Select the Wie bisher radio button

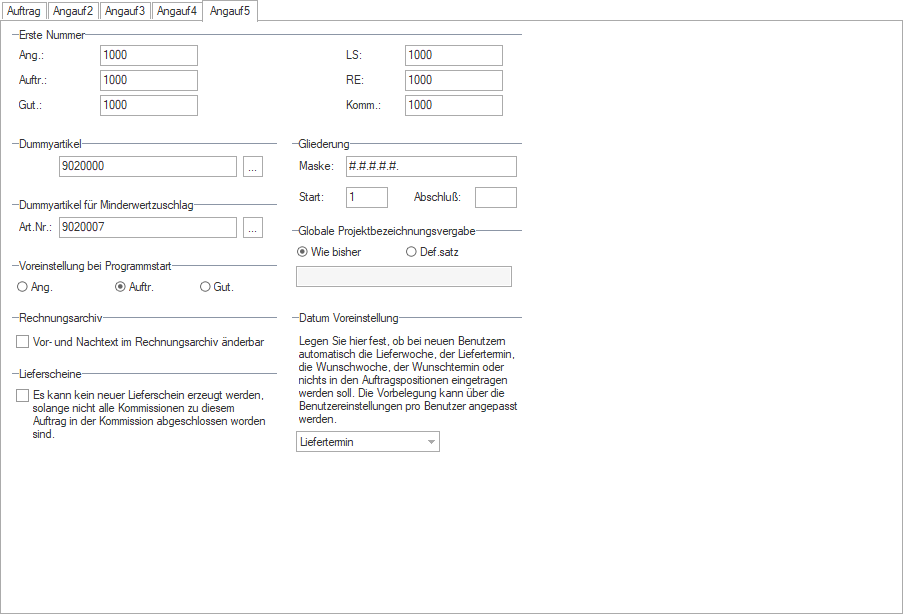[x=329, y=252]
